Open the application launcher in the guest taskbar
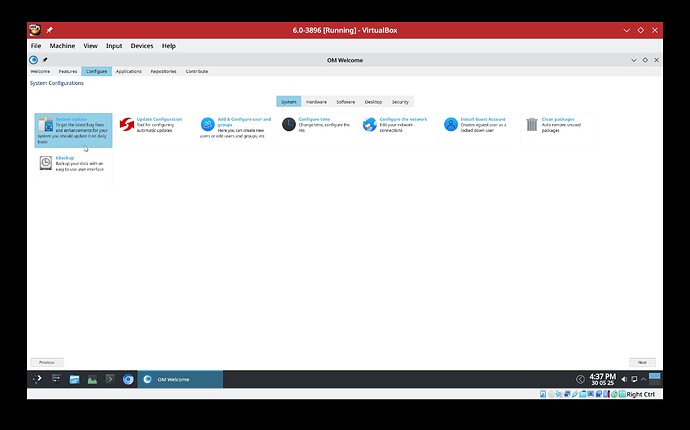Image resolution: width=690 pixels, height=430 pixels. pos(37,379)
